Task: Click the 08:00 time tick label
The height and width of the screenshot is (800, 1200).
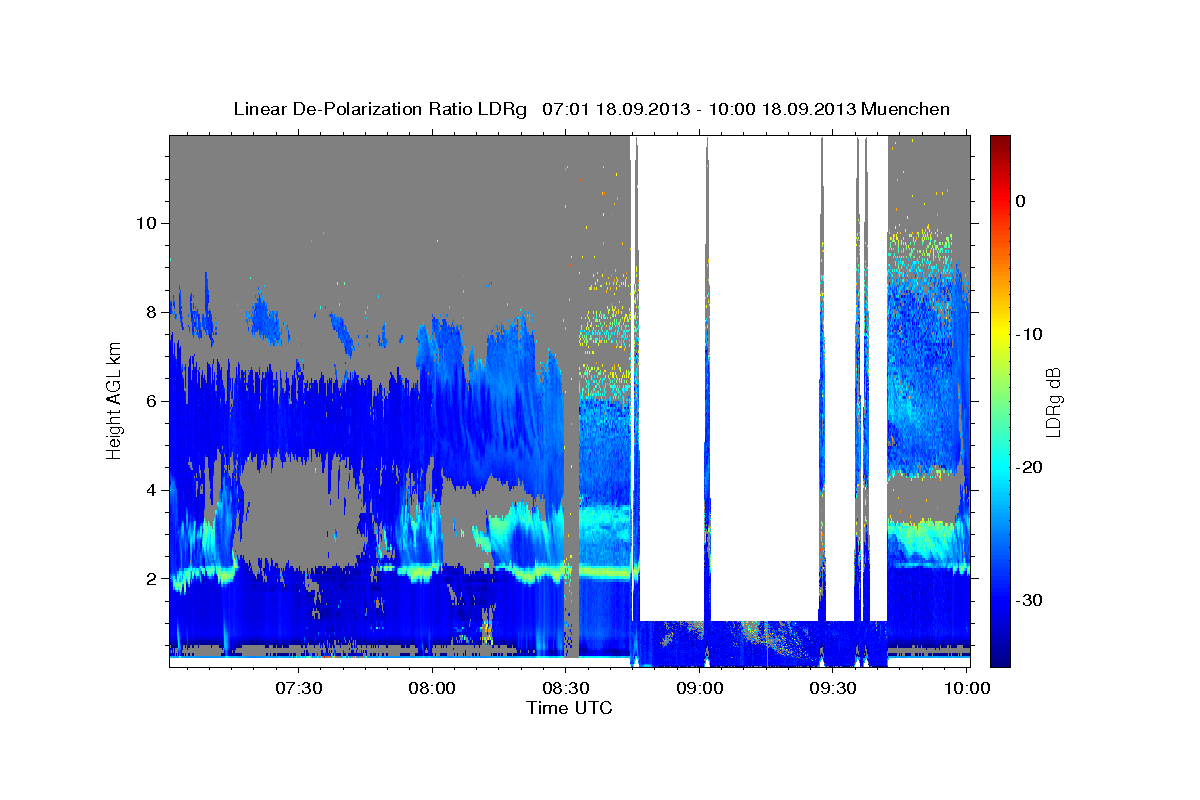Action: 432,688
